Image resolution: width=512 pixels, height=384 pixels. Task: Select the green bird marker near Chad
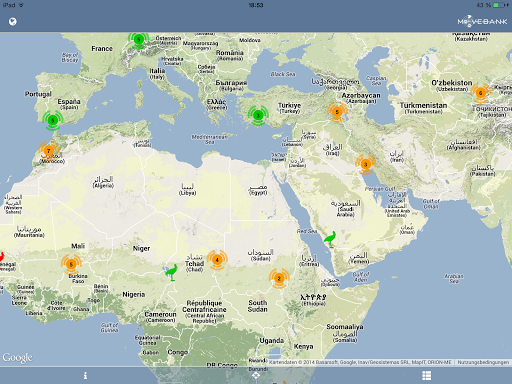(x=172, y=272)
